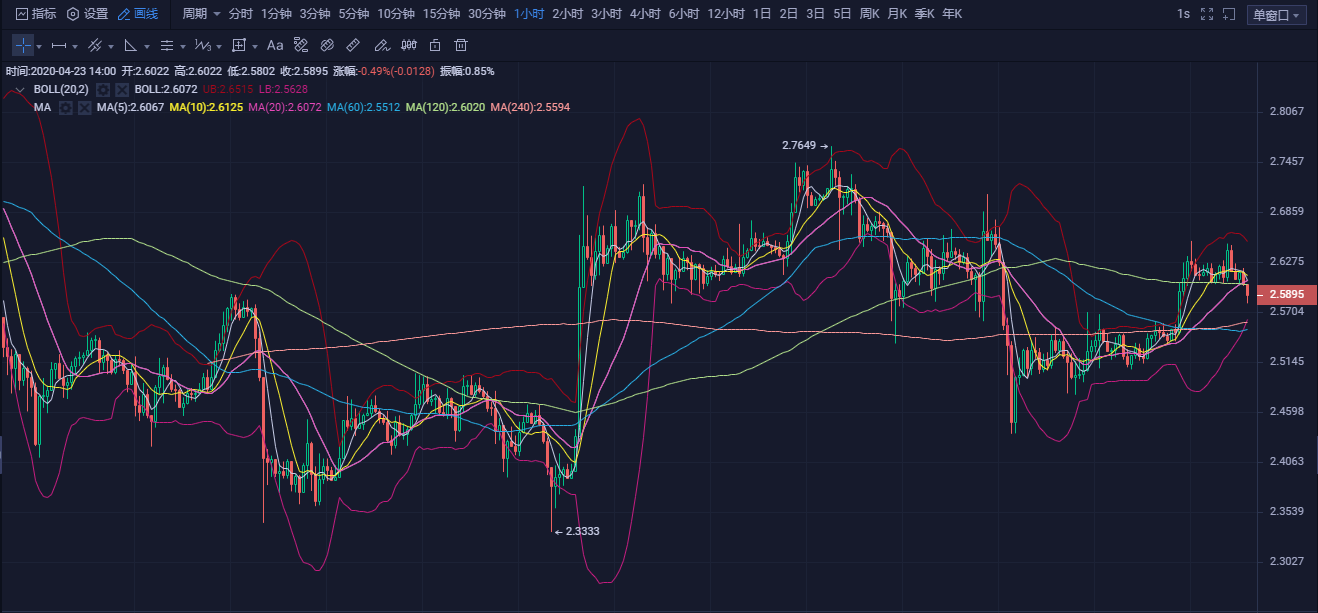Collapse the indicator legend chevron
The height and width of the screenshot is (613, 1318).
pos(19,90)
